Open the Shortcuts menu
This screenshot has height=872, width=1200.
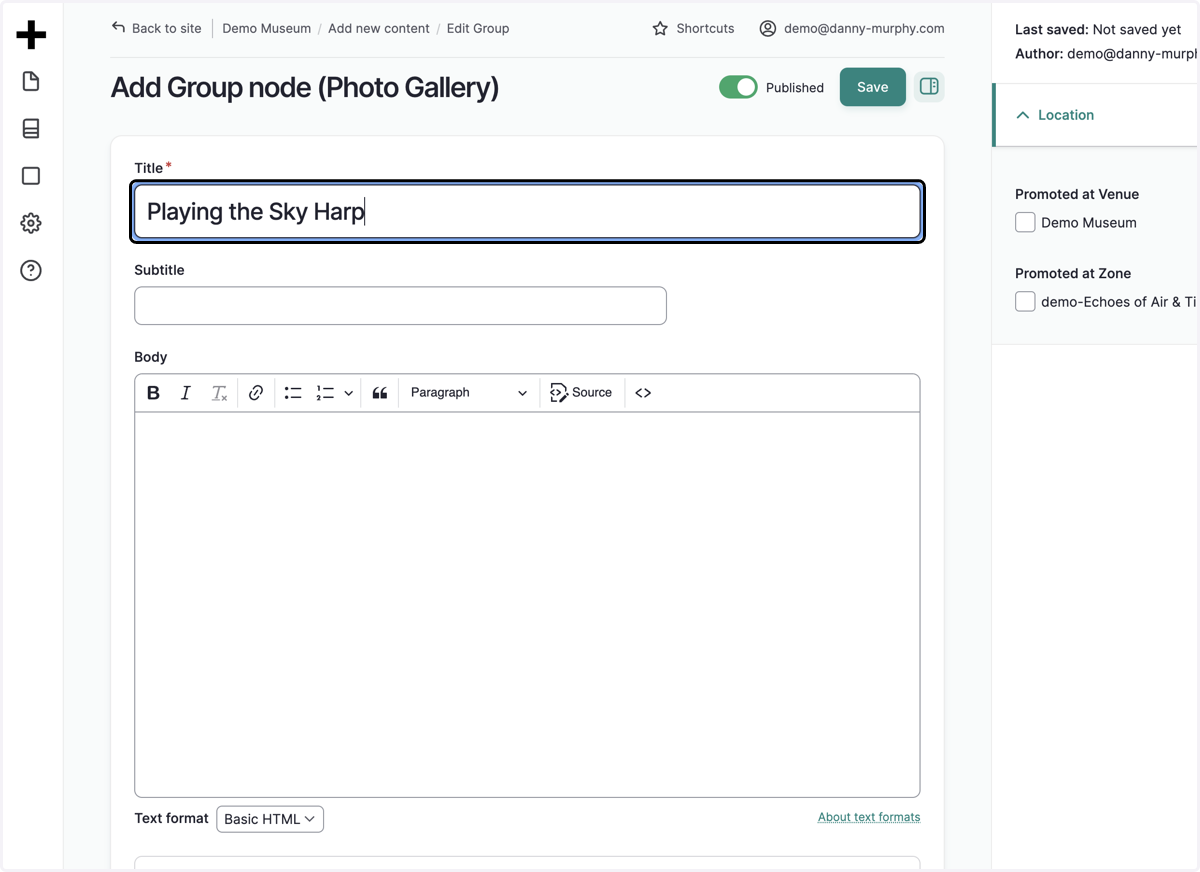[705, 28]
